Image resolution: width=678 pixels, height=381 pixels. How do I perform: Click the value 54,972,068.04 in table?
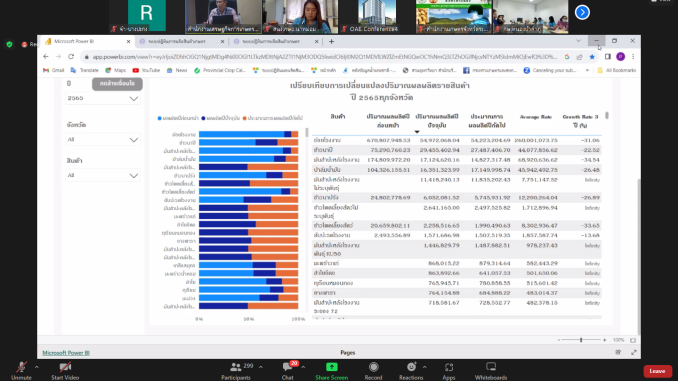point(439,140)
